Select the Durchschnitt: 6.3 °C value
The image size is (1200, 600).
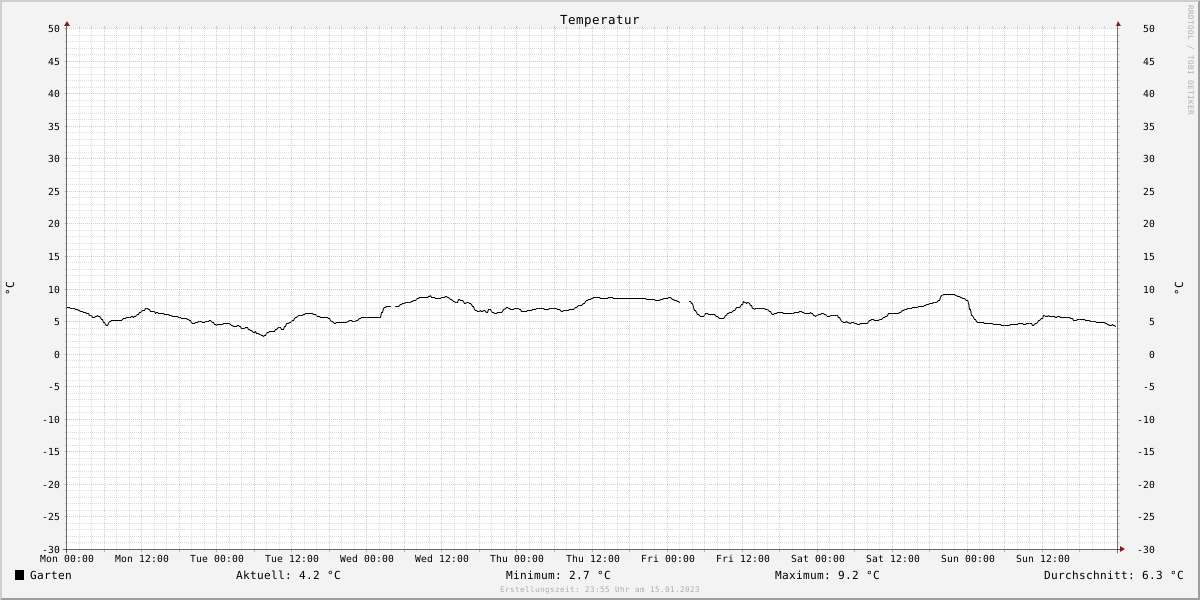click(x=1114, y=575)
